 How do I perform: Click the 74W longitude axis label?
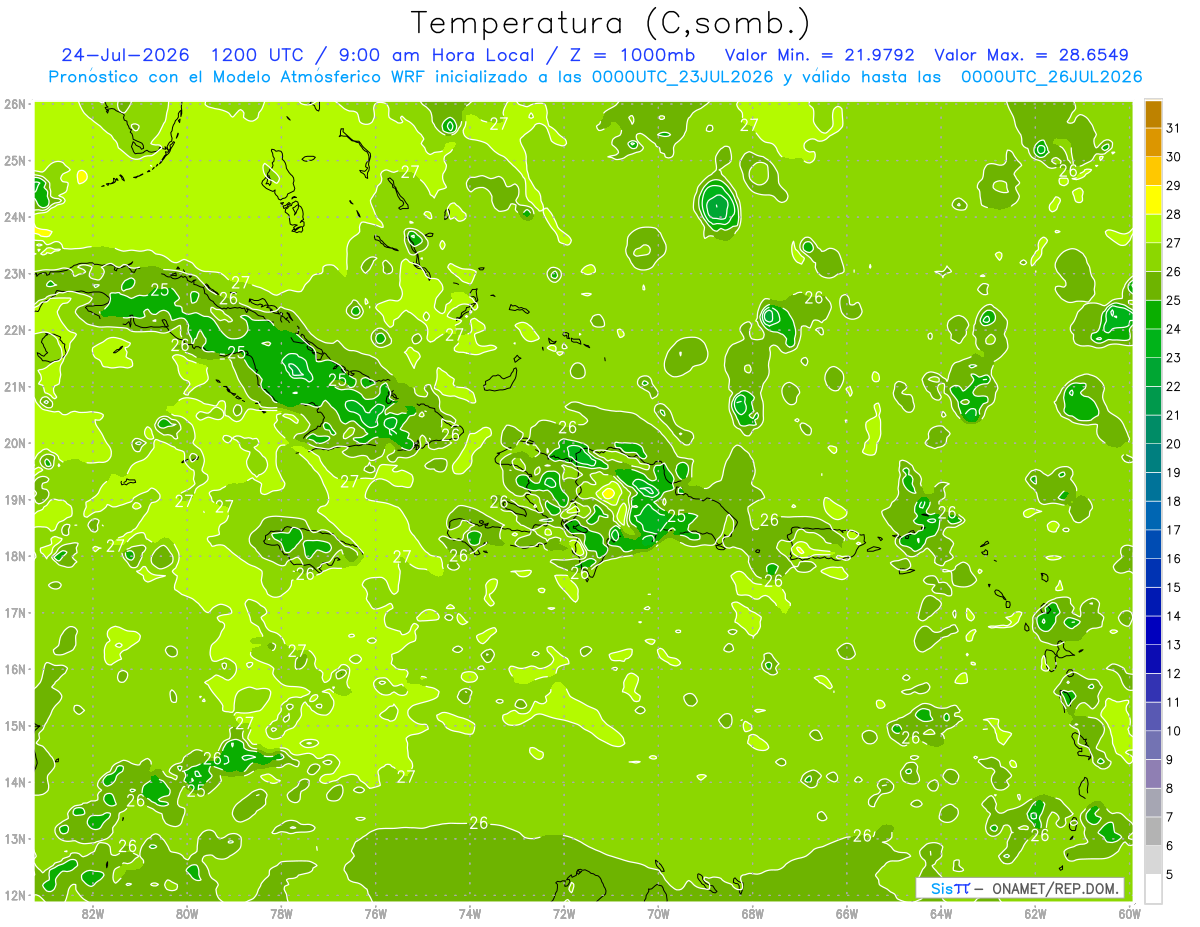470,912
